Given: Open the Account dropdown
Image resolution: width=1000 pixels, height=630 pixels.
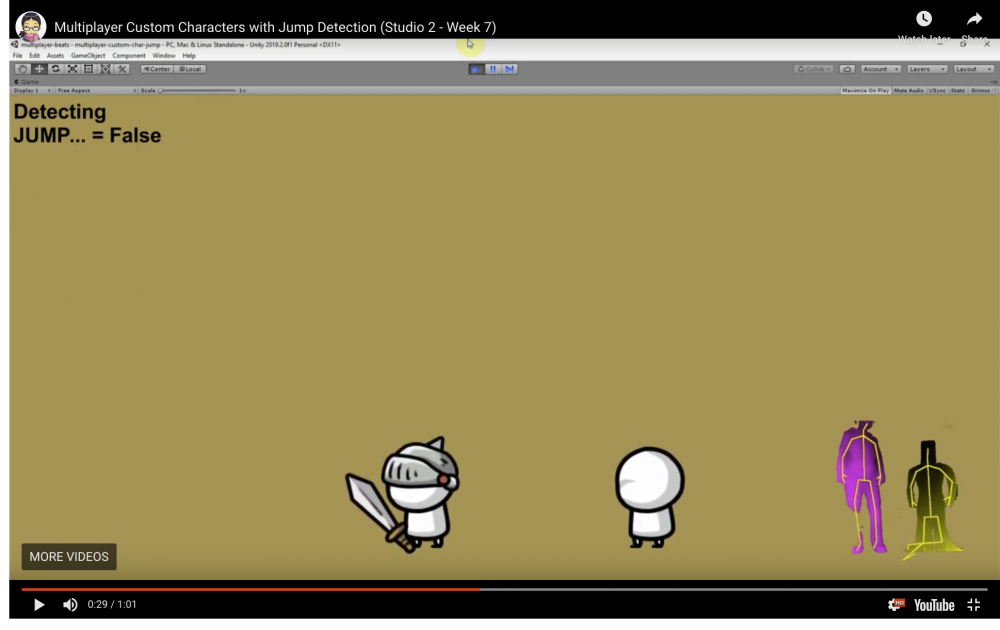Looking at the screenshot, I should click(880, 69).
